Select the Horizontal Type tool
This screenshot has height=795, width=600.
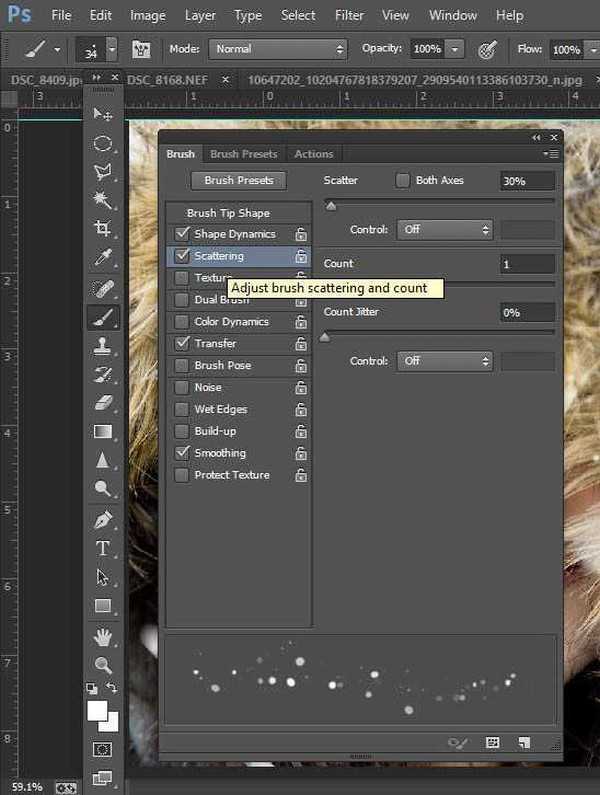pos(103,548)
